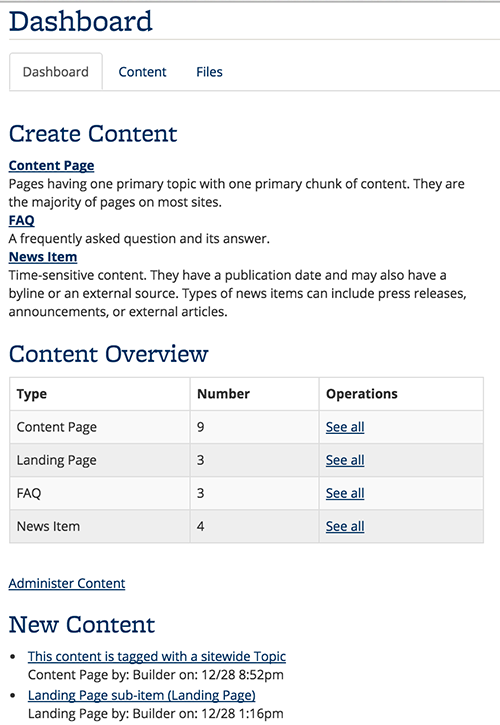
Task: Follow the News Item creation link
Action: tap(43, 257)
